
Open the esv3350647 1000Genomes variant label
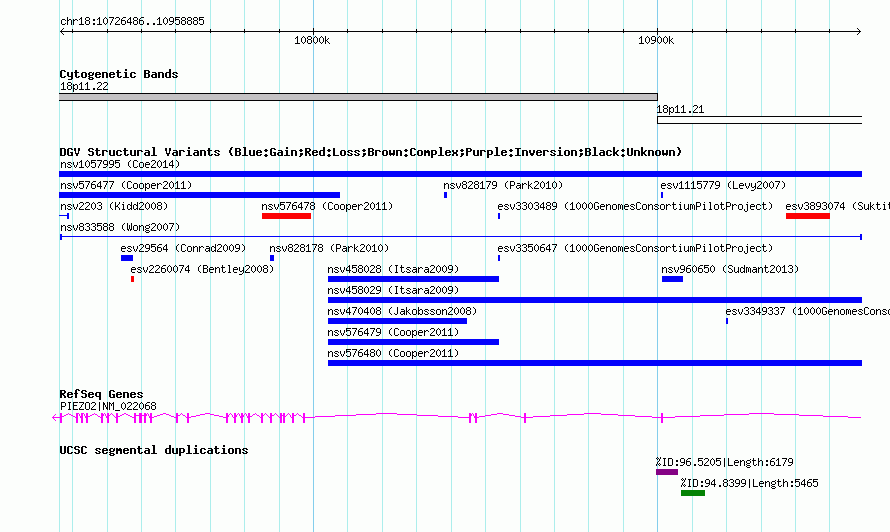pyautogui.click(x=635, y=248)
